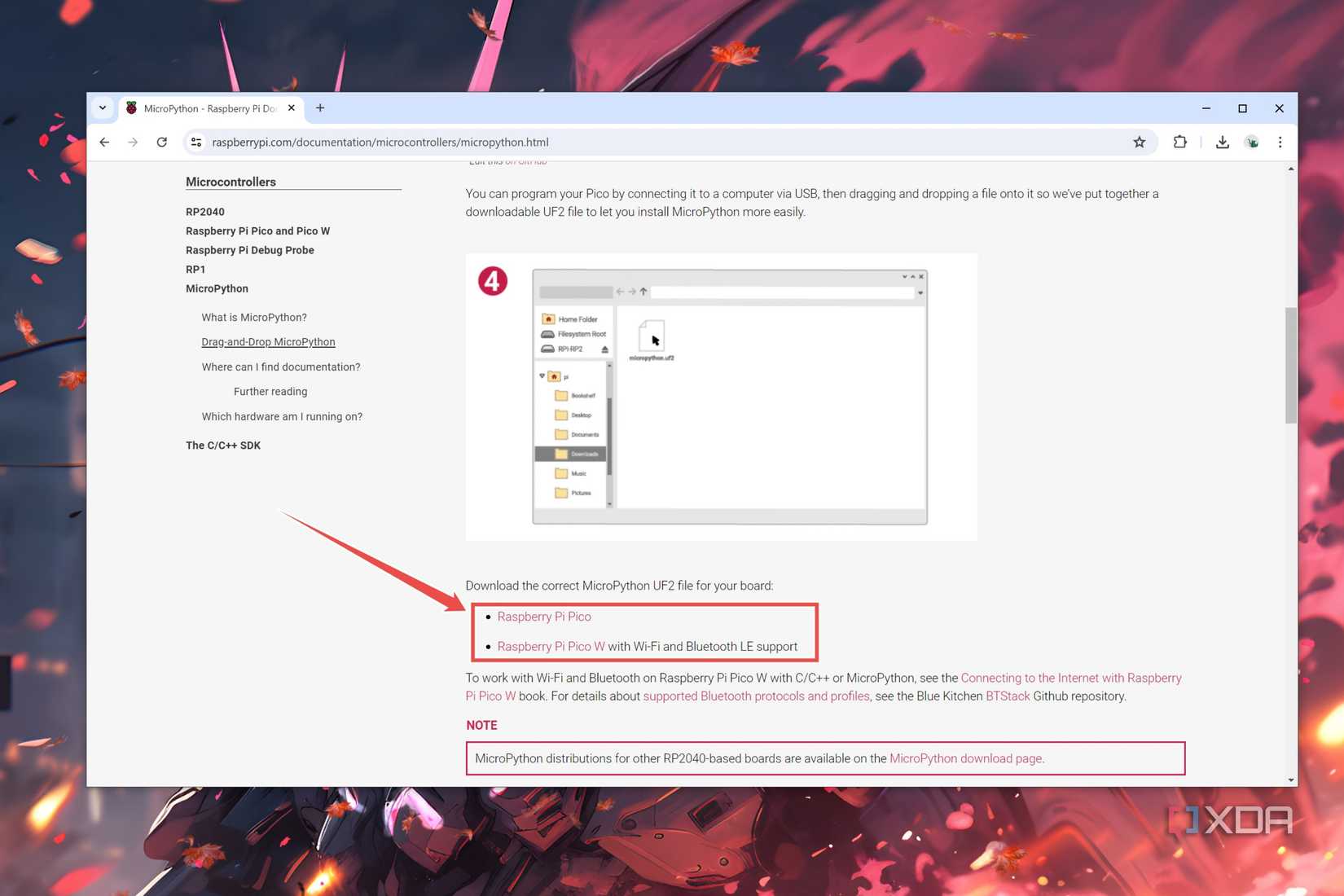
Task: Open the MicroPython download page link
Action: 965,758
